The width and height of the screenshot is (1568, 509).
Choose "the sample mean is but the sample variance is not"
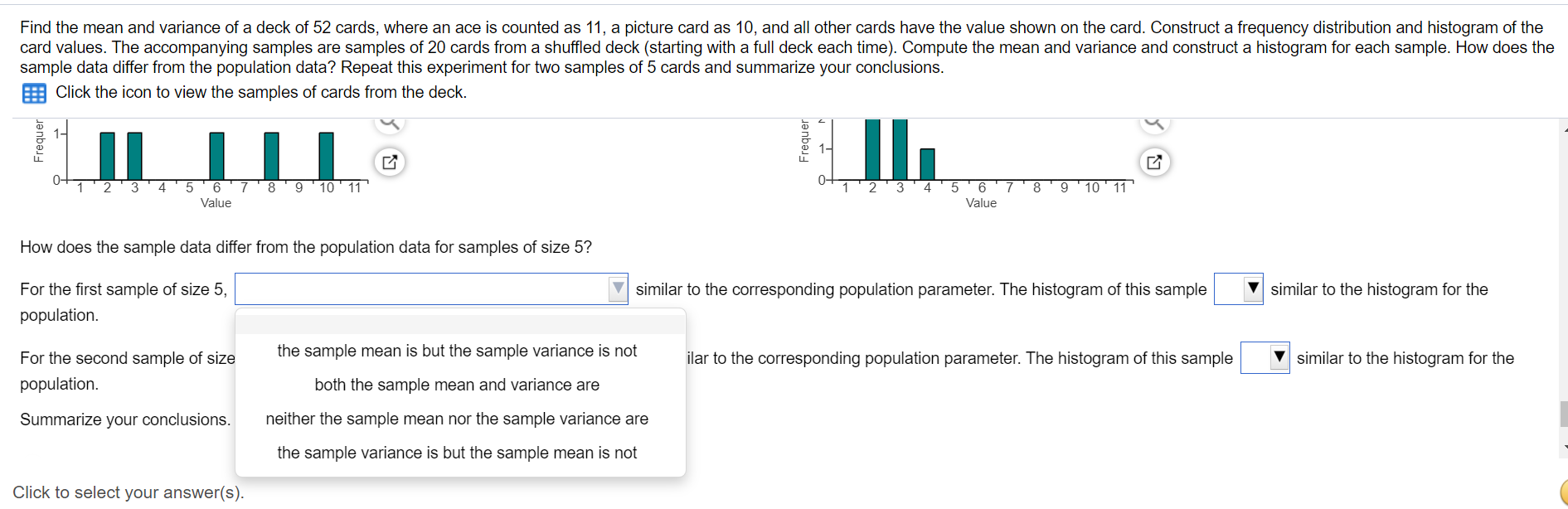(457, 351)
